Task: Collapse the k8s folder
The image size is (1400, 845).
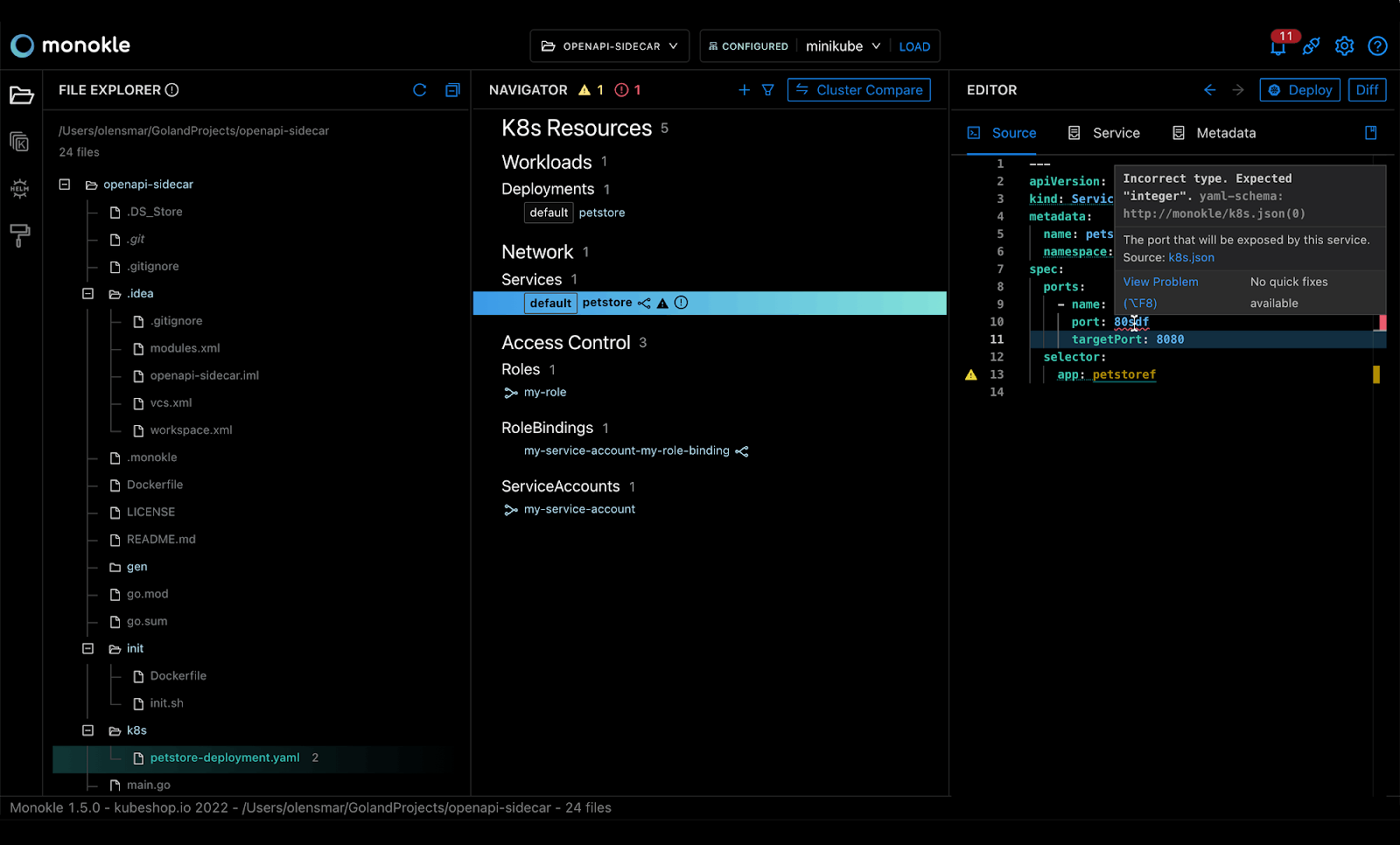Action: point(87,730)
